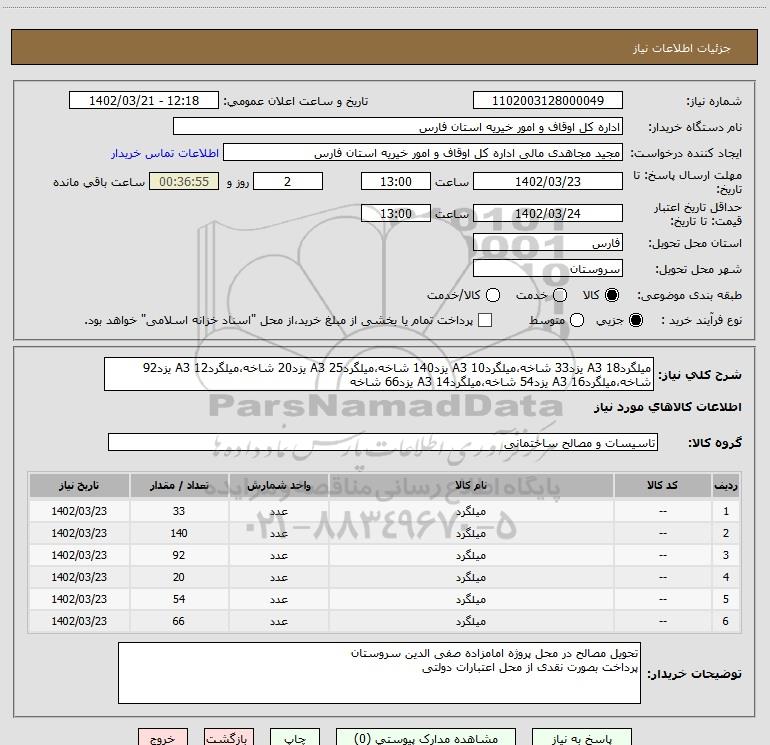Screen dimensions: 770x745
Task: Click the announcement date field 1402/03/21 - 12:18
Action: coord(144,101)
